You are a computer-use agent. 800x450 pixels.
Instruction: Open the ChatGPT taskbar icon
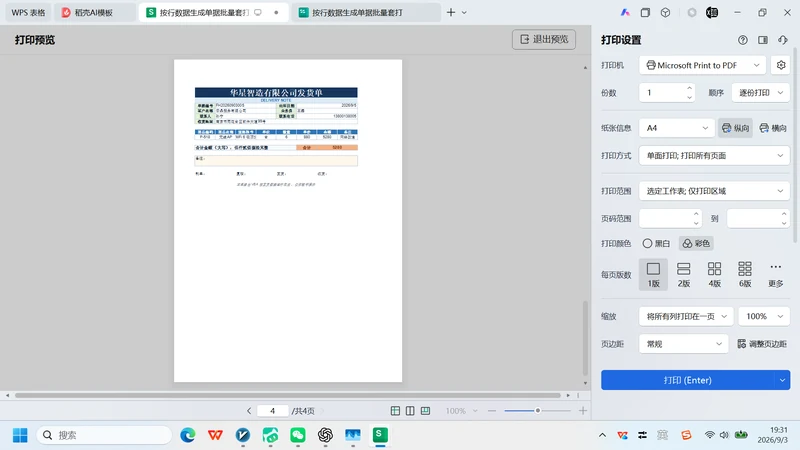point(325,435)
